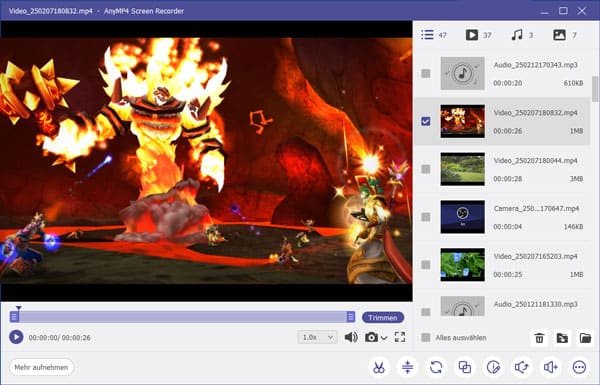Maximize the AnyMP4 Screen Recorder window

563,11
